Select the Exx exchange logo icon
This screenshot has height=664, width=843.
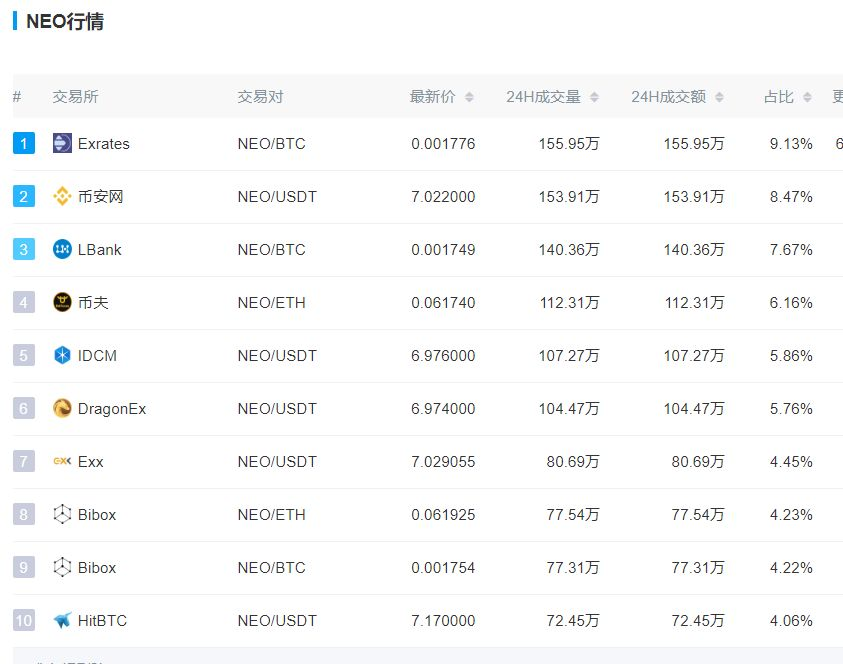pos(62,461)
